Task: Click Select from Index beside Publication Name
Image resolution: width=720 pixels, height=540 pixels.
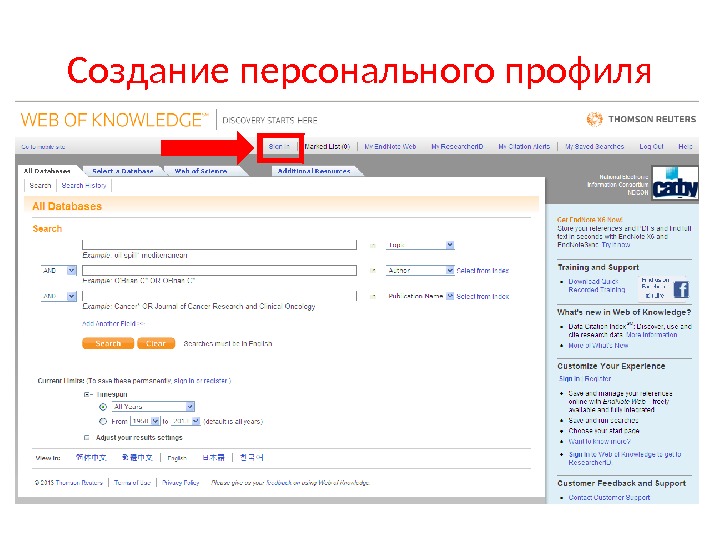Action: tap(483, 296)
